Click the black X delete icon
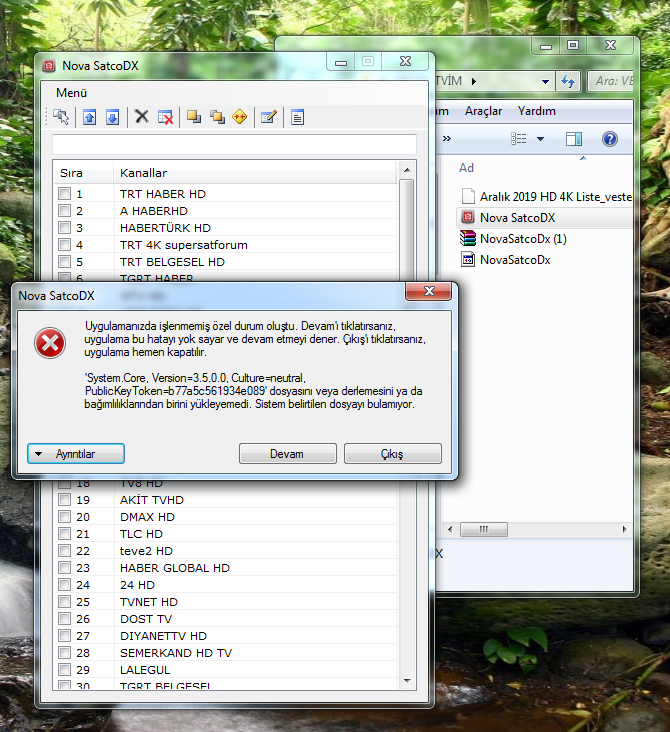 coord(142,117)
